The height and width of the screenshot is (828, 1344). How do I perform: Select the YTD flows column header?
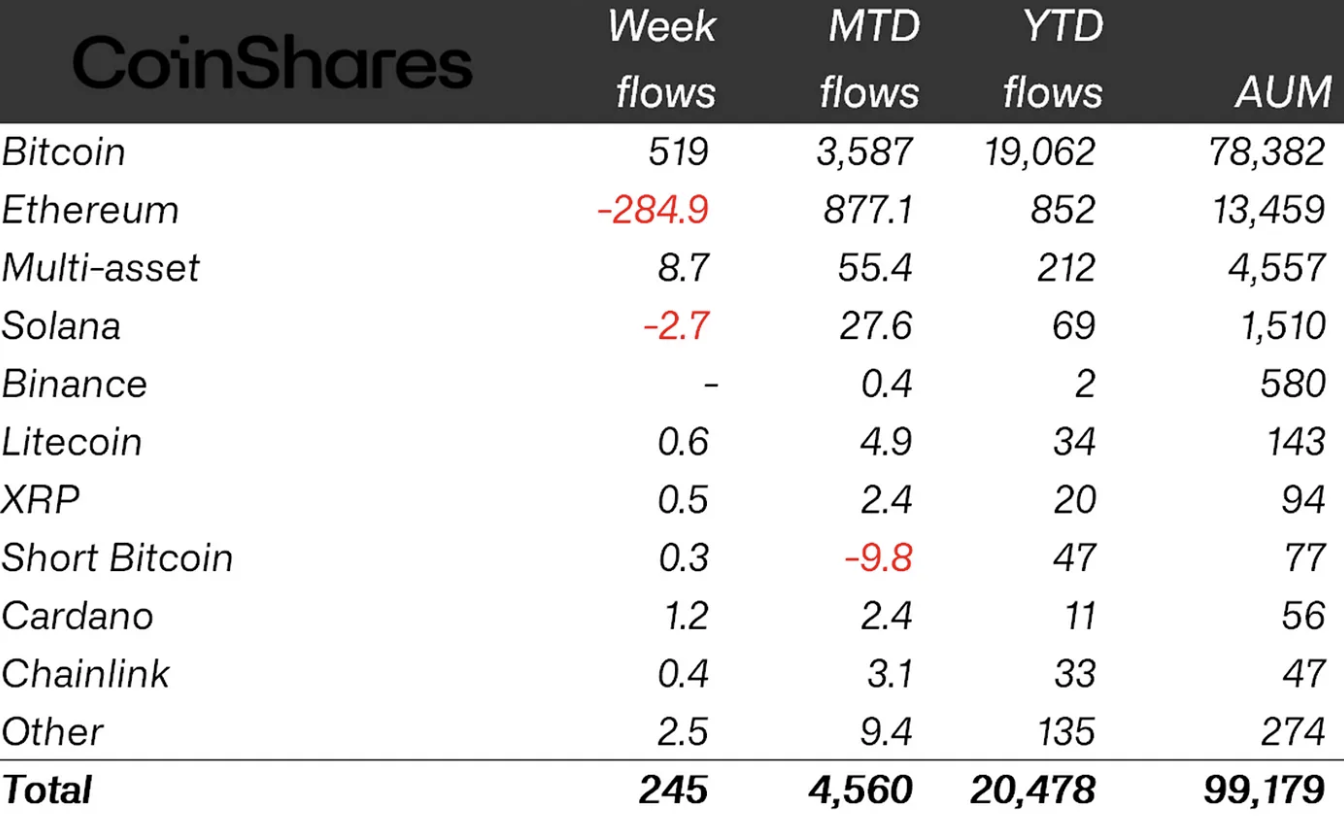click(1052, 59)
